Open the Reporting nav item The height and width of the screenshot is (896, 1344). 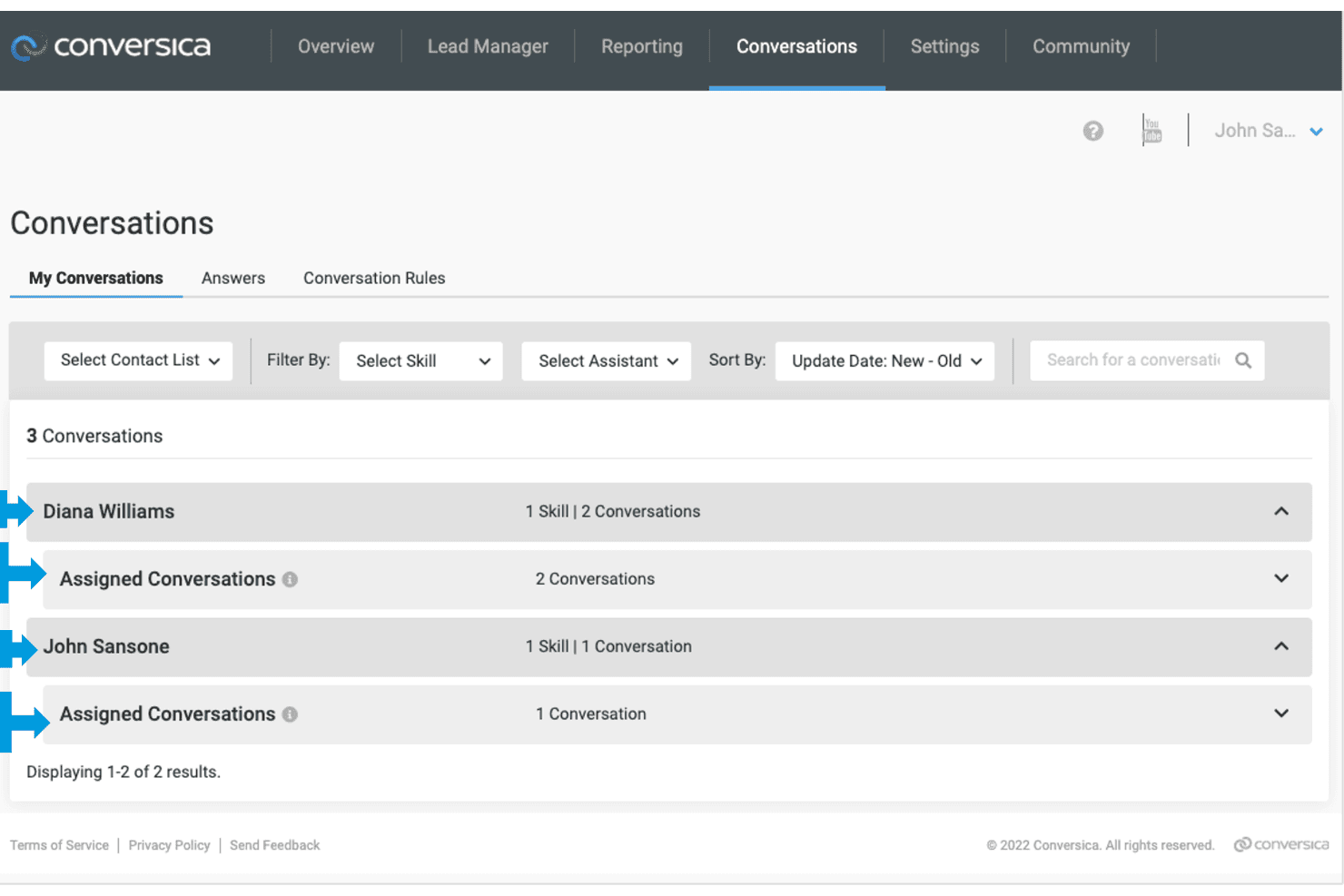[642, 46]
